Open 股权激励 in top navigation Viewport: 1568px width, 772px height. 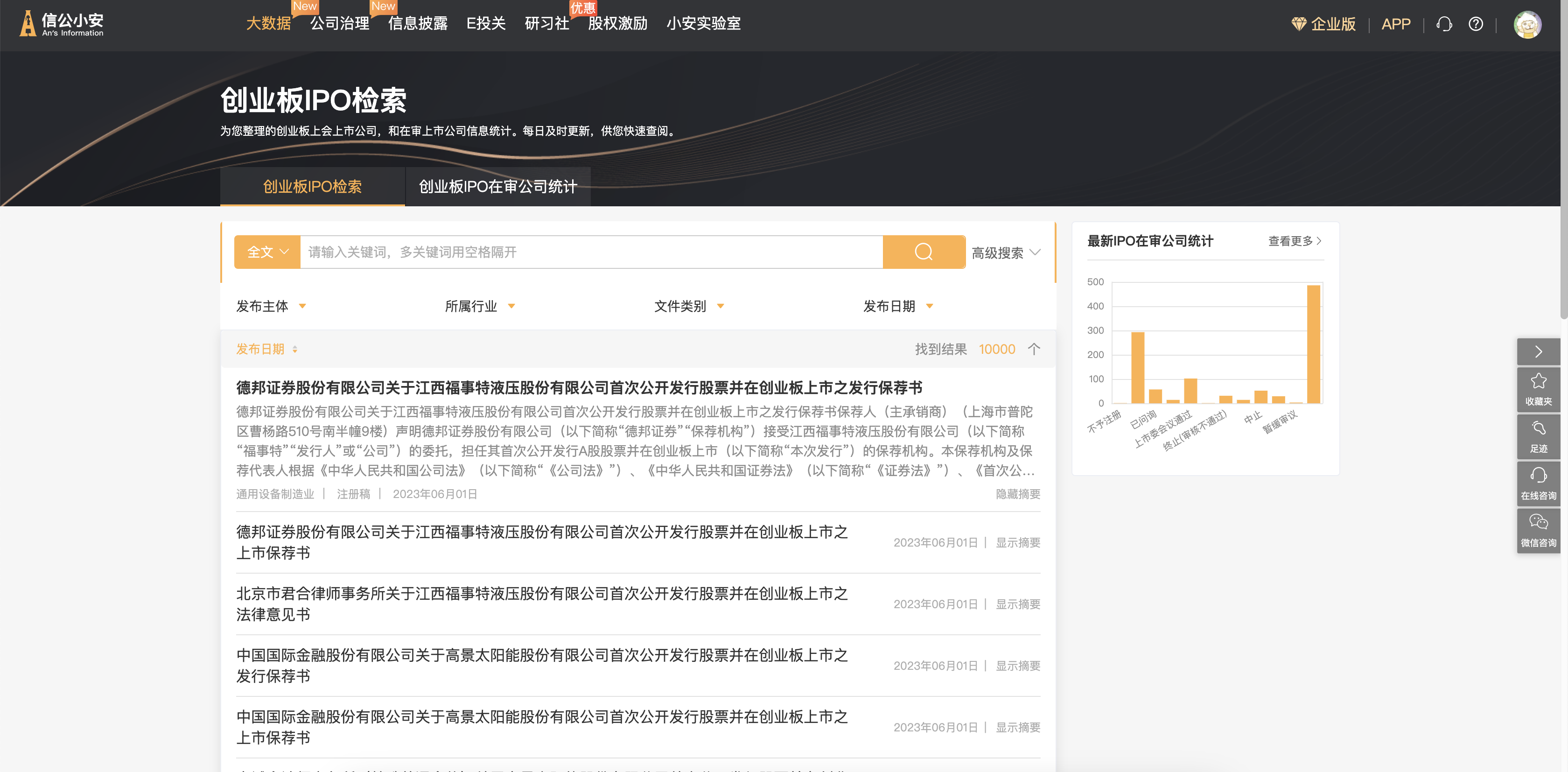click(x=617, y=24)
